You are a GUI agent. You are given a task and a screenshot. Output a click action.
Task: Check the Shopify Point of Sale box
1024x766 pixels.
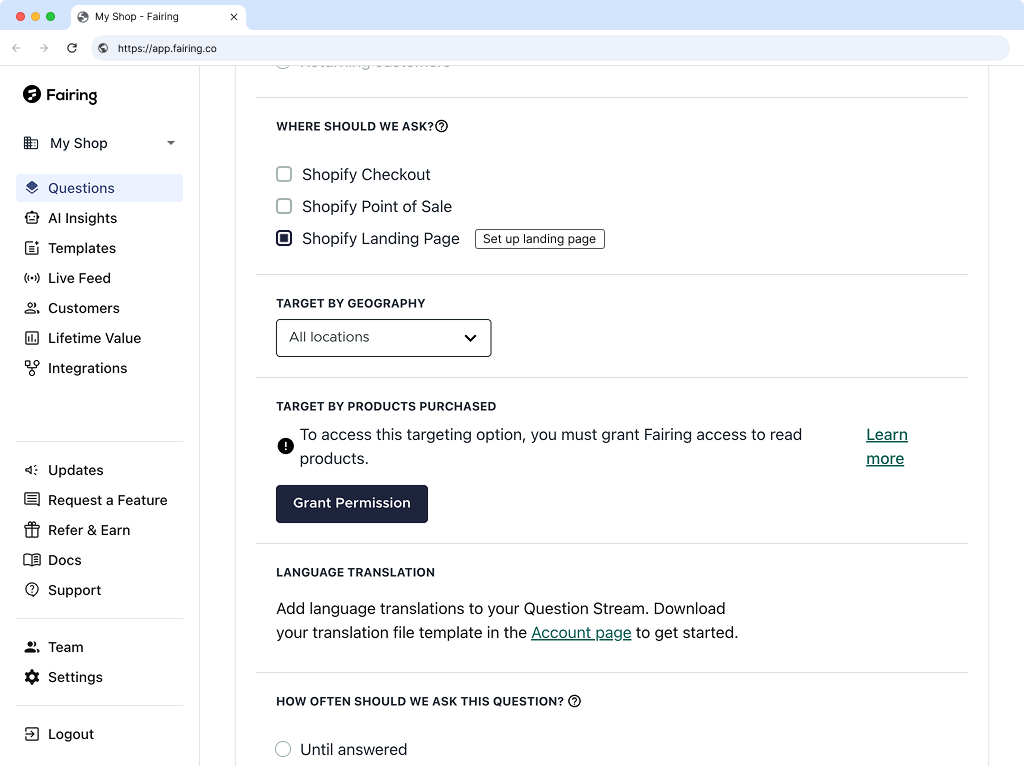[284, 206]
